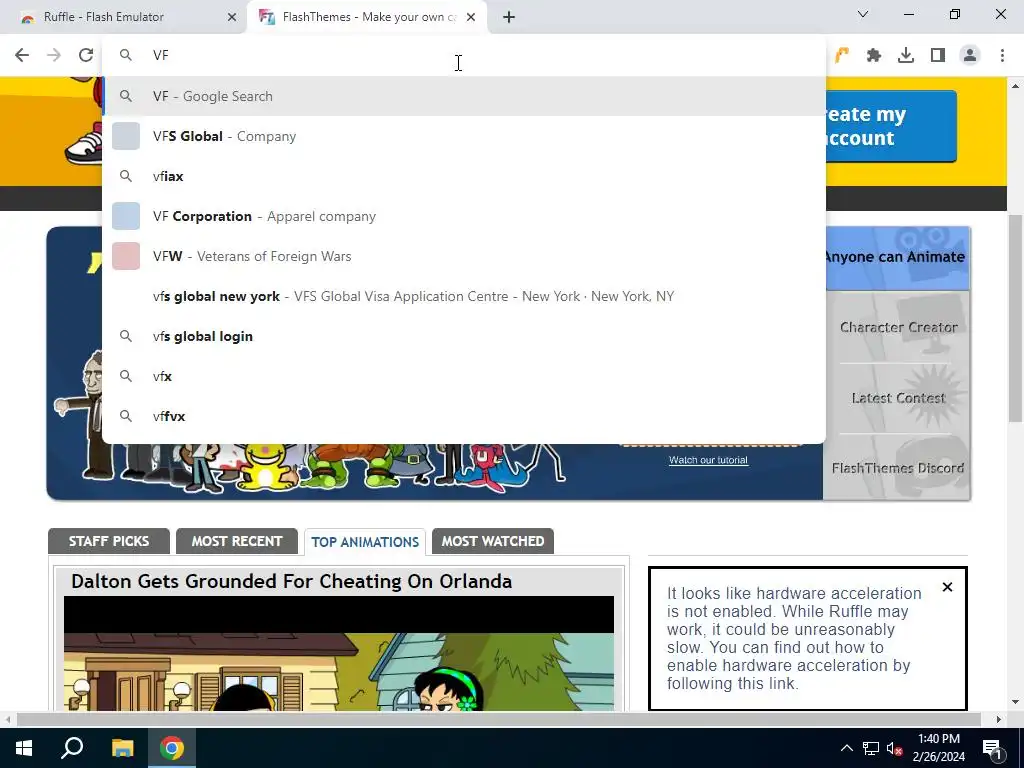Click the browser back arrow
The height and width of the screenshot is (768, 1024).
point(22,55)
